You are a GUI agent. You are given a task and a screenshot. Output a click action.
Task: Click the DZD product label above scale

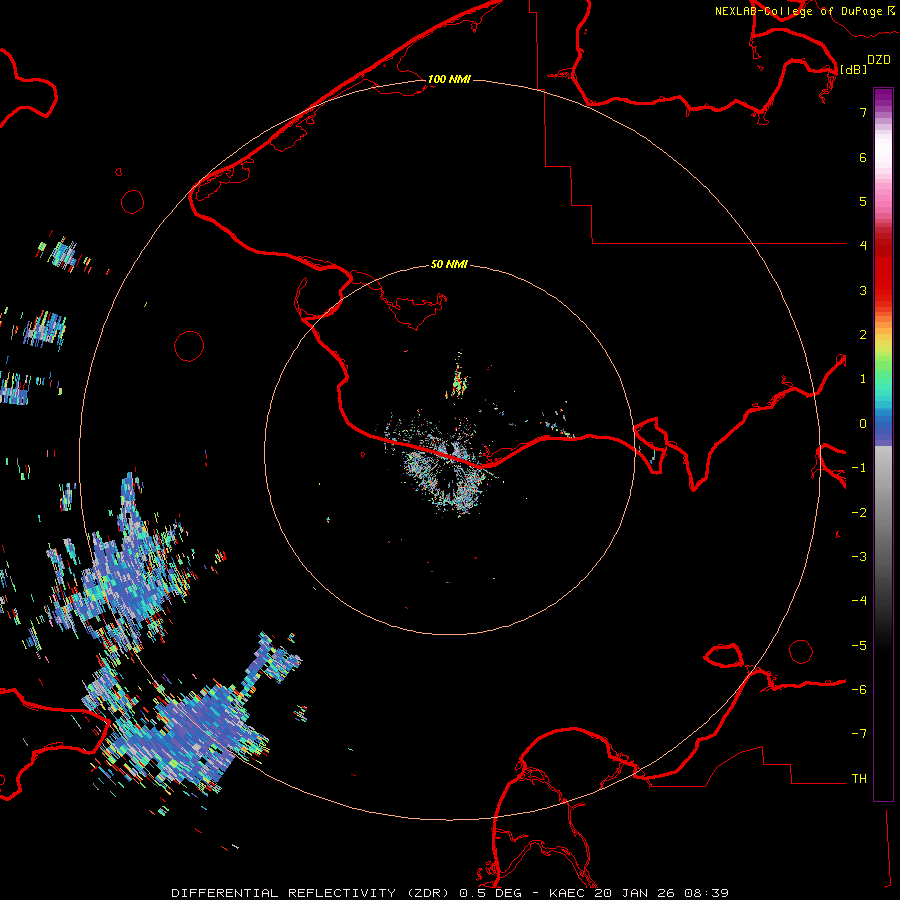pos(879,60)
